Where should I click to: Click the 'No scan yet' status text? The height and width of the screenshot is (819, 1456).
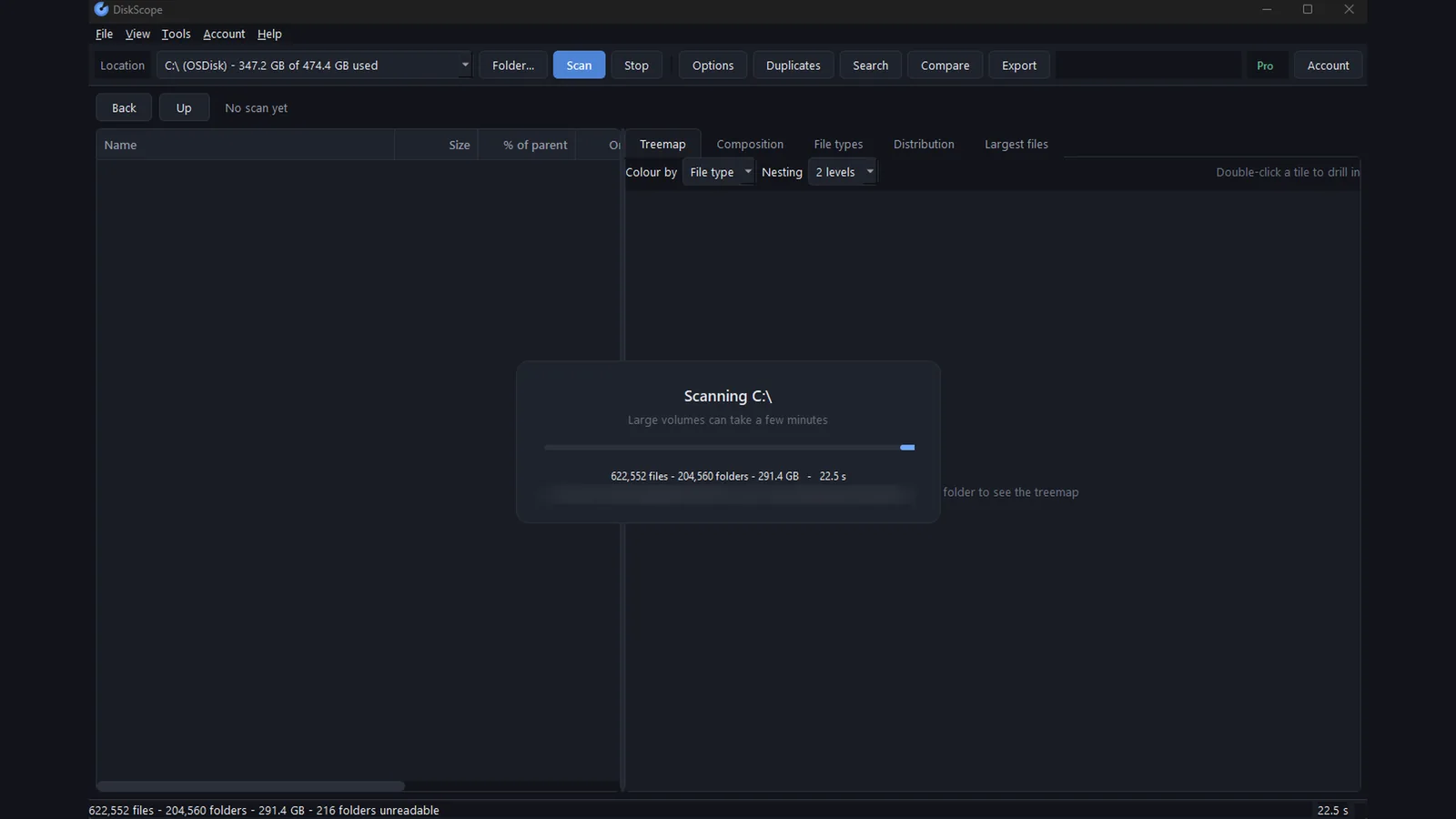pyautogui.click(x=256, y=108)
